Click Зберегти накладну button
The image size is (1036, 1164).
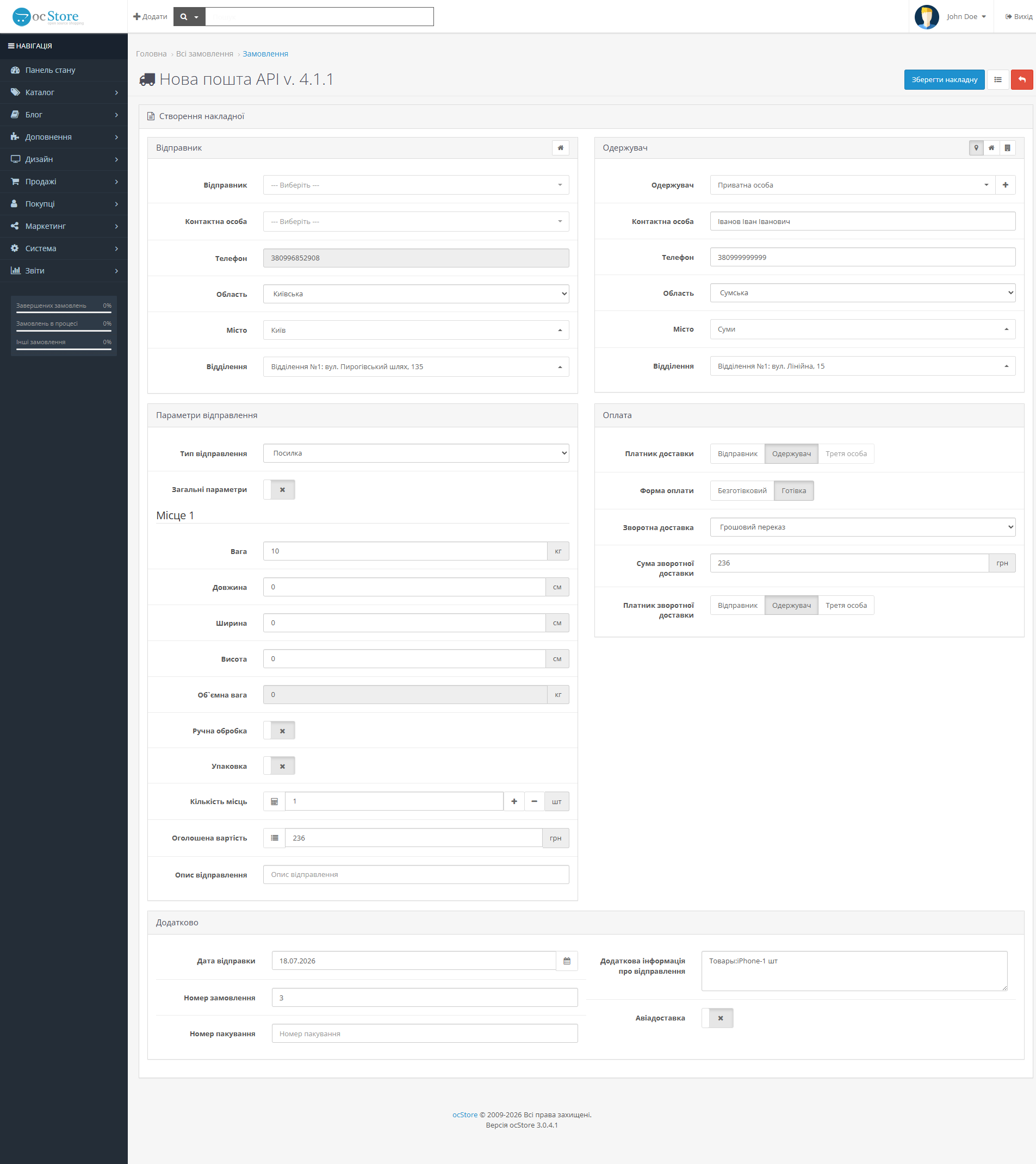(x=944, y=80)
